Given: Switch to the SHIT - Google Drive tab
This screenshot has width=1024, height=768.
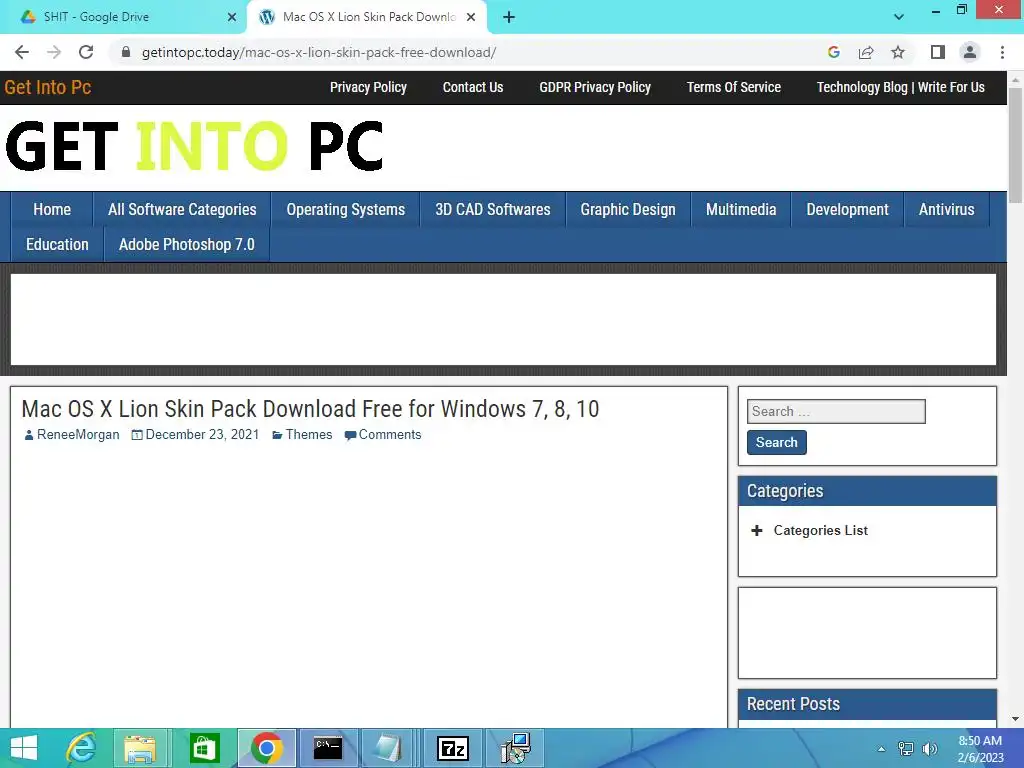Looking at the screenshot, I should coord(124,17).
